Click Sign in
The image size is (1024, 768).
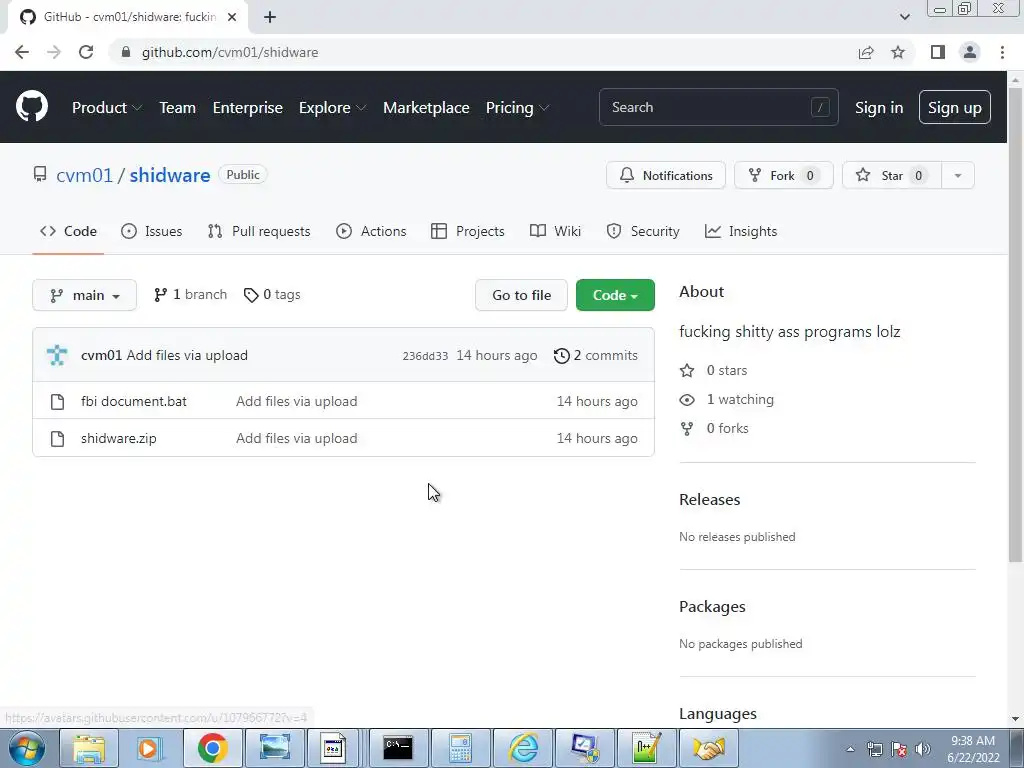click(x=879, y=108)
